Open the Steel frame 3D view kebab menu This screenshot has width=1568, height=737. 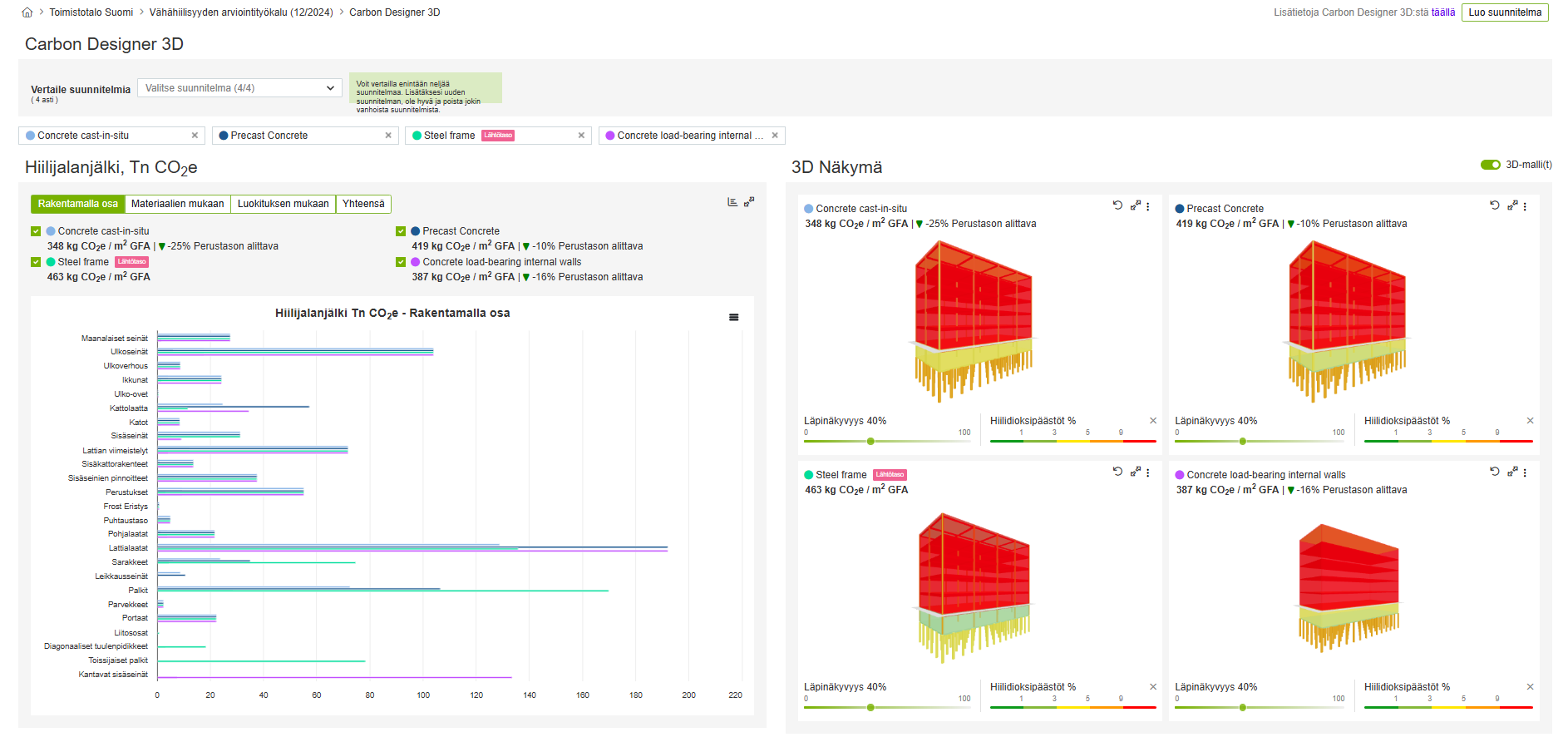click(x=1148, y=472)
